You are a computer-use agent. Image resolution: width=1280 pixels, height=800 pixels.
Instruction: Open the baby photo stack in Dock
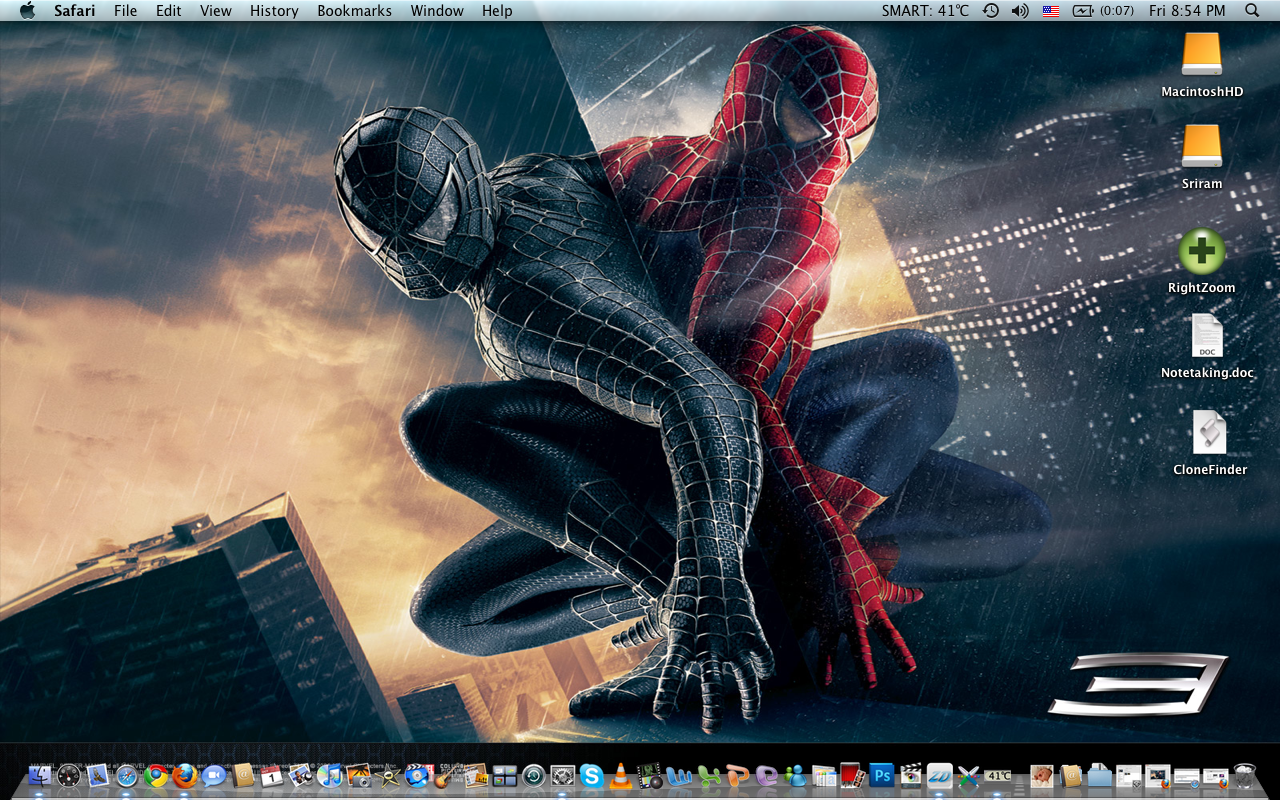coord(1042,775)
